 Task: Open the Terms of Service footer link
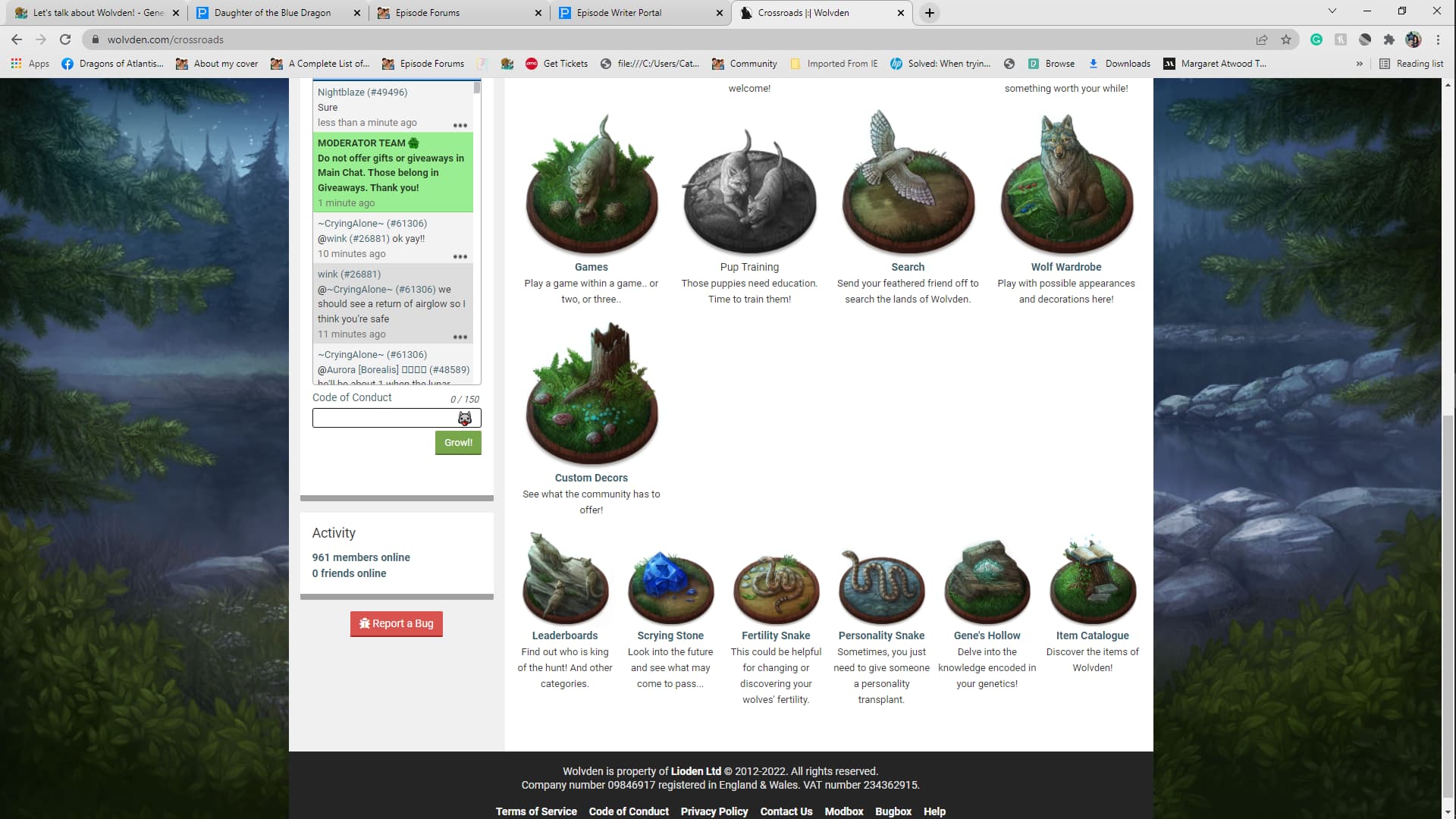(x=536, y=811)
